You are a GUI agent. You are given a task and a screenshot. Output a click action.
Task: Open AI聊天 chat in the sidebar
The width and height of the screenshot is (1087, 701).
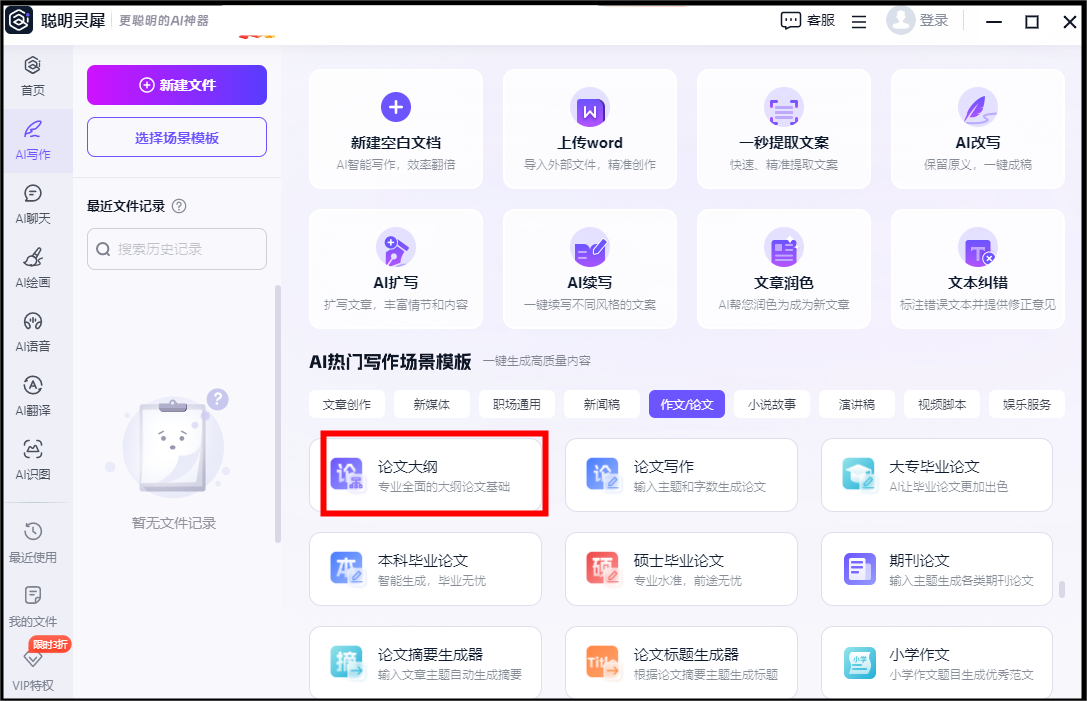tap(33, 203)
